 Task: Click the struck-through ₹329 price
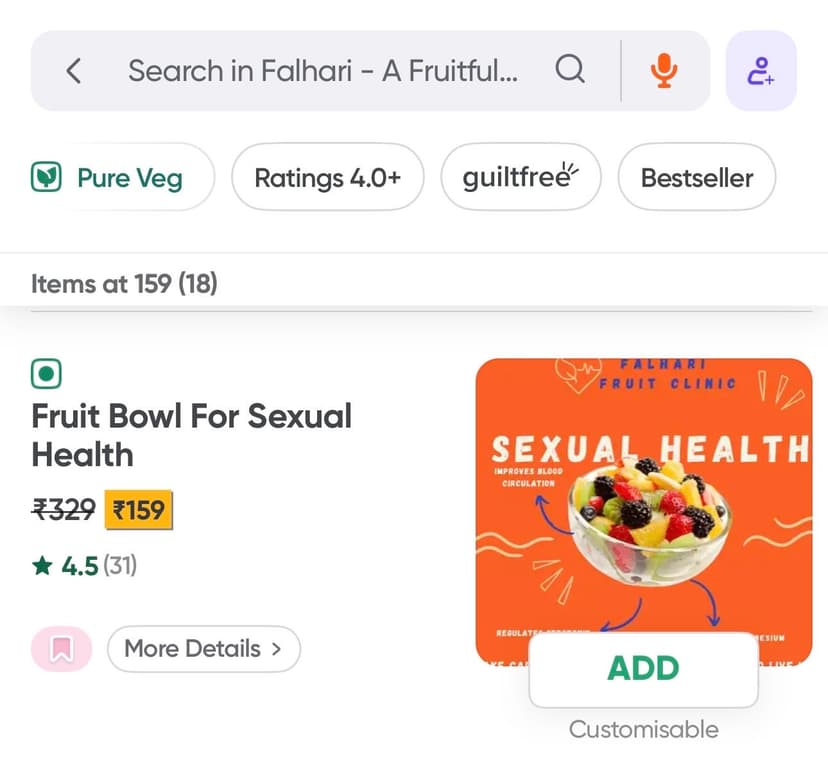pos(63,511)
